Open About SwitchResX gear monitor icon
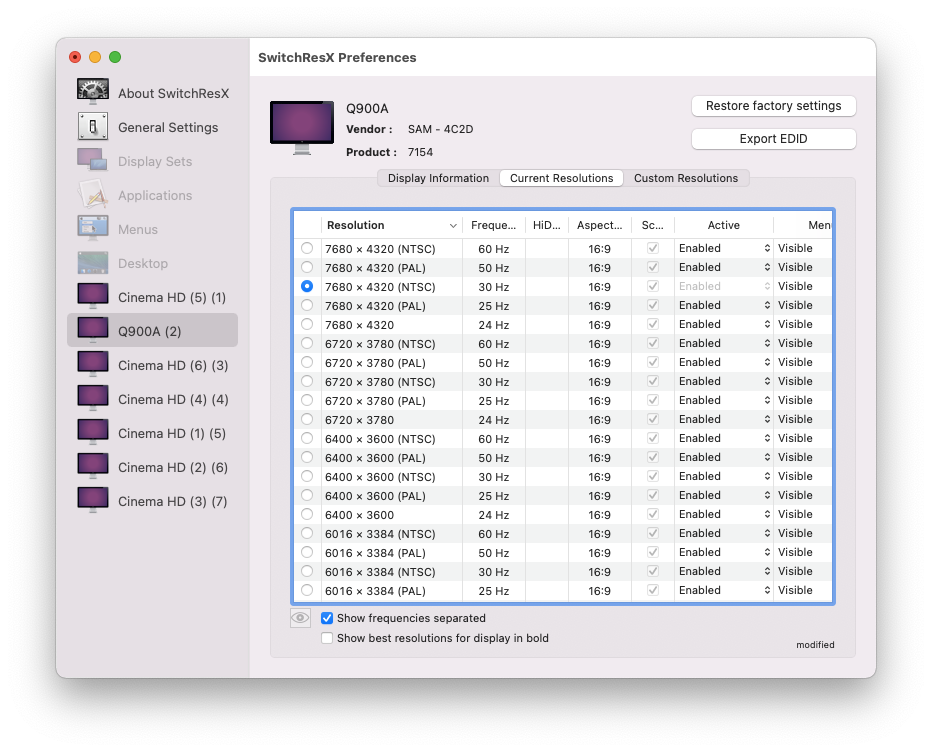 [93, 92]
